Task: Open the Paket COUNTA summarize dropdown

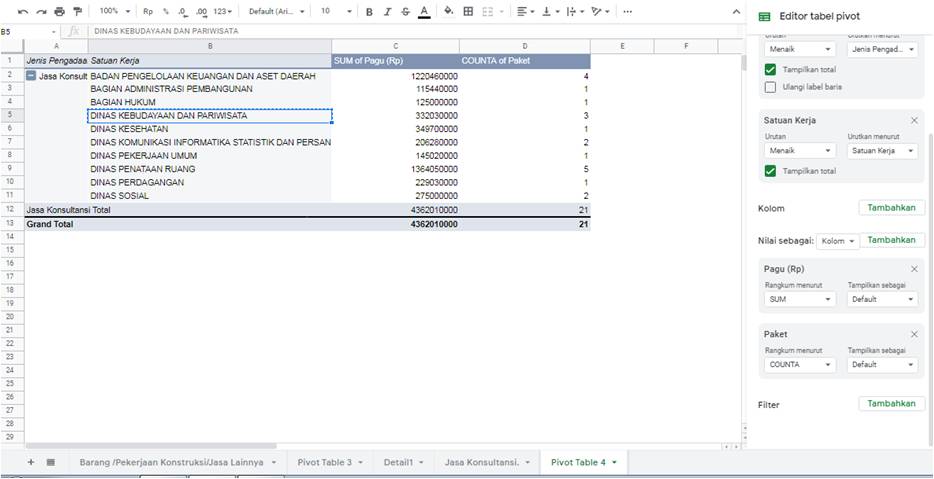Action: point(800,365)
